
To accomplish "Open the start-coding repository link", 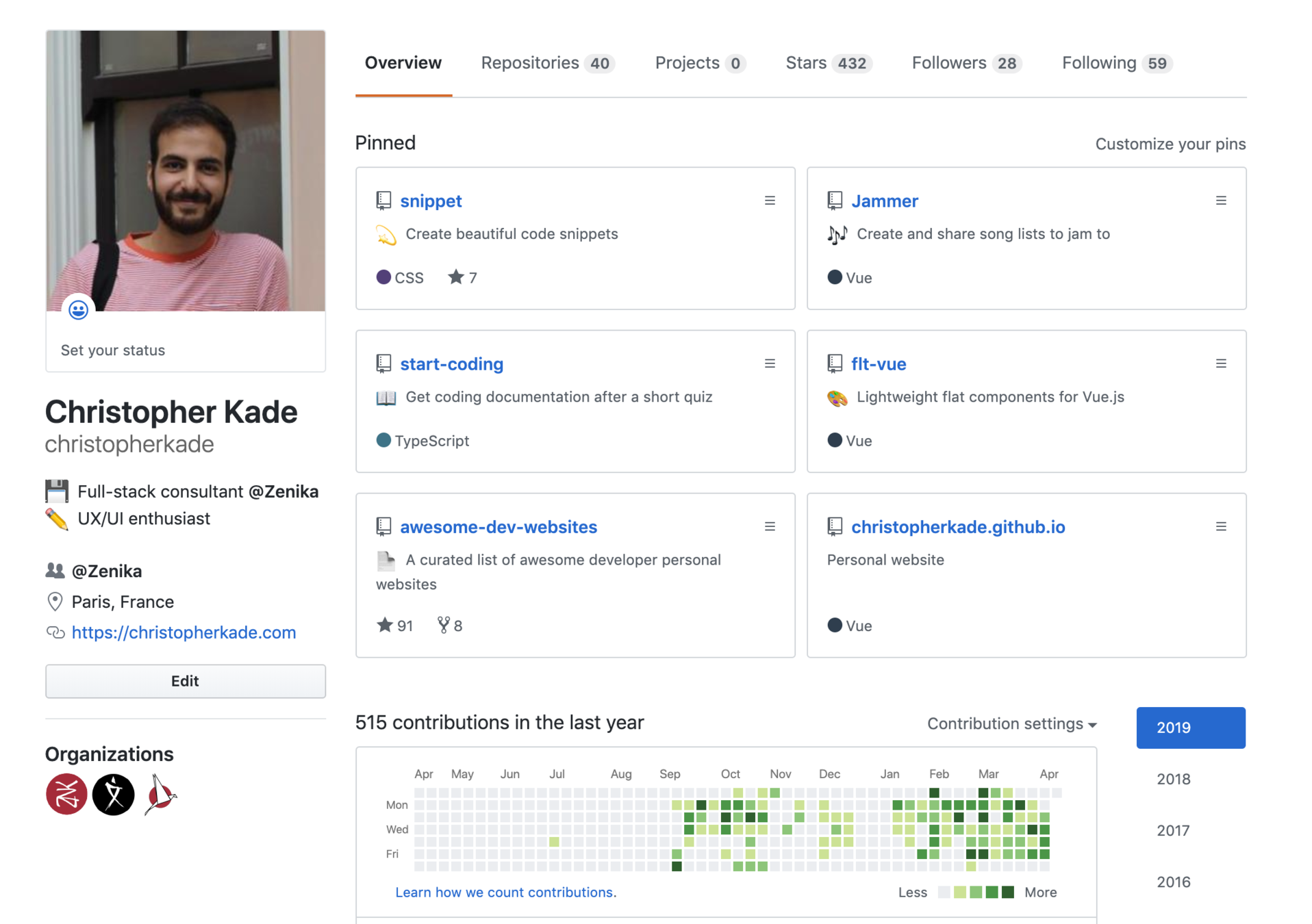I will click(451, 363).
